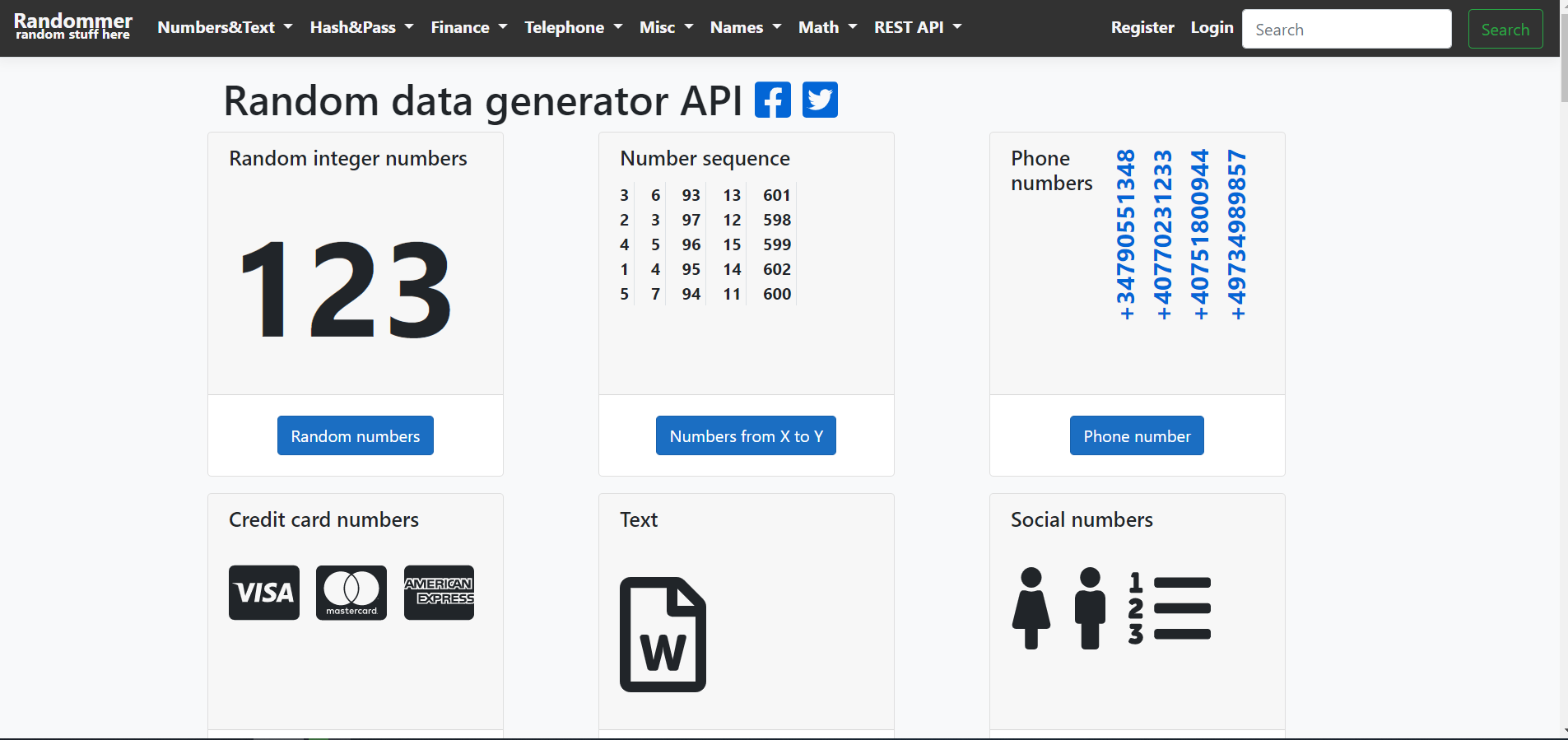1568x740 pixels.
Task: Open the Register link
Action: [1142, 27]
